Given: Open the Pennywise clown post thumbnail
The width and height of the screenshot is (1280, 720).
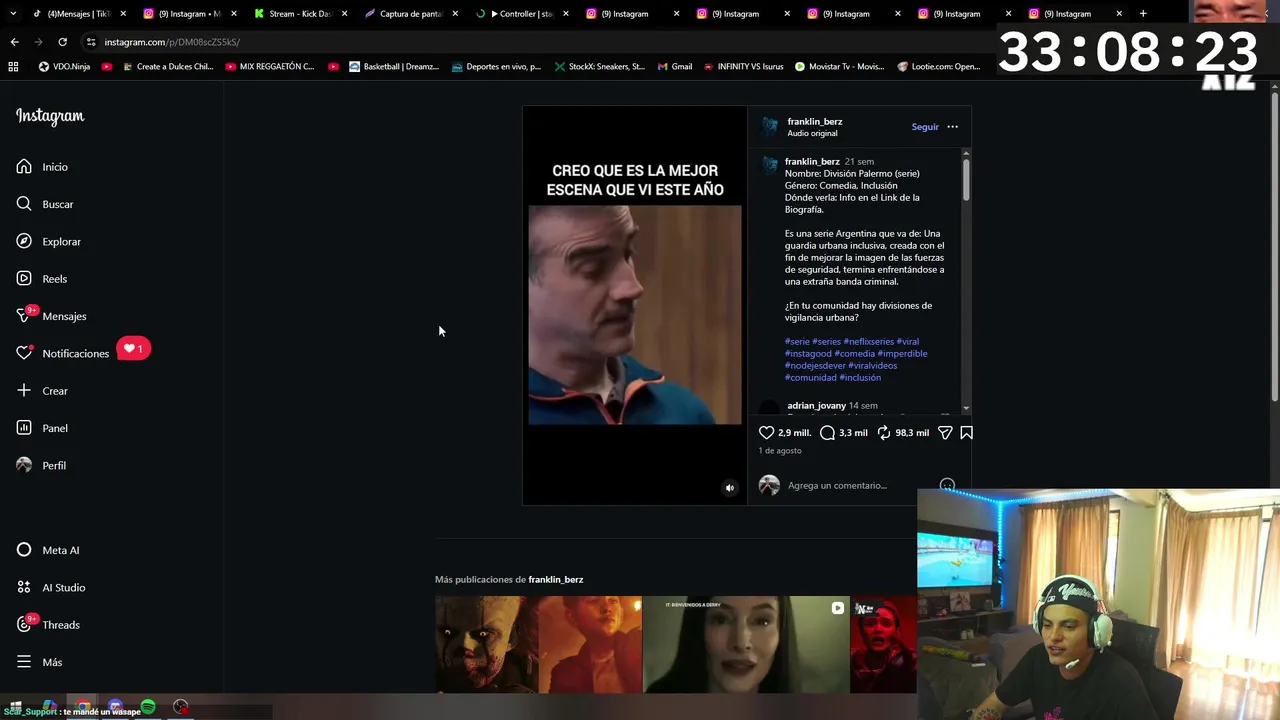Looking at the screenshot, I should [x=538, y=644].
